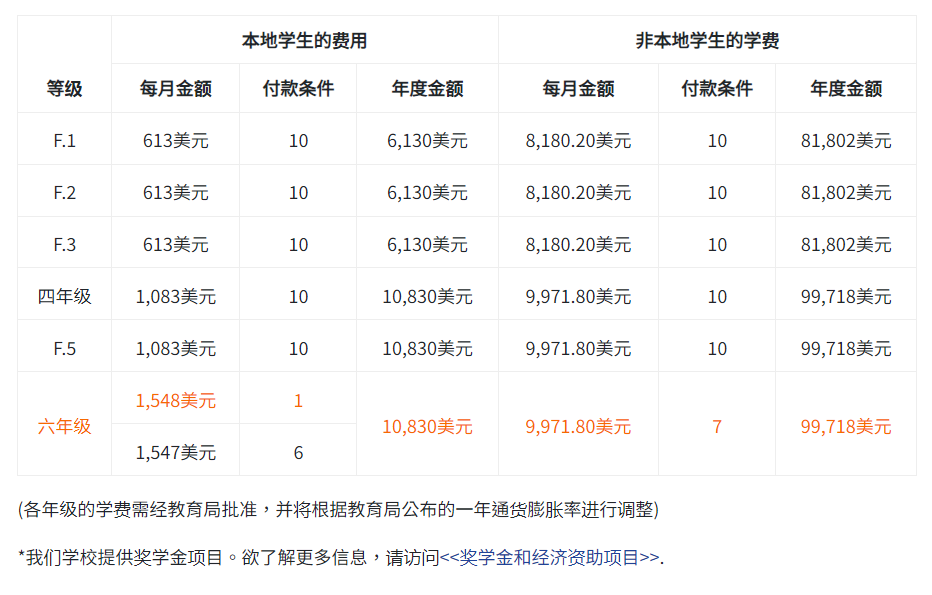This screenshot has width=932, height=595.
Task: Click the orange 10,830美元 annual amount
Action: [x=427, y=426]
